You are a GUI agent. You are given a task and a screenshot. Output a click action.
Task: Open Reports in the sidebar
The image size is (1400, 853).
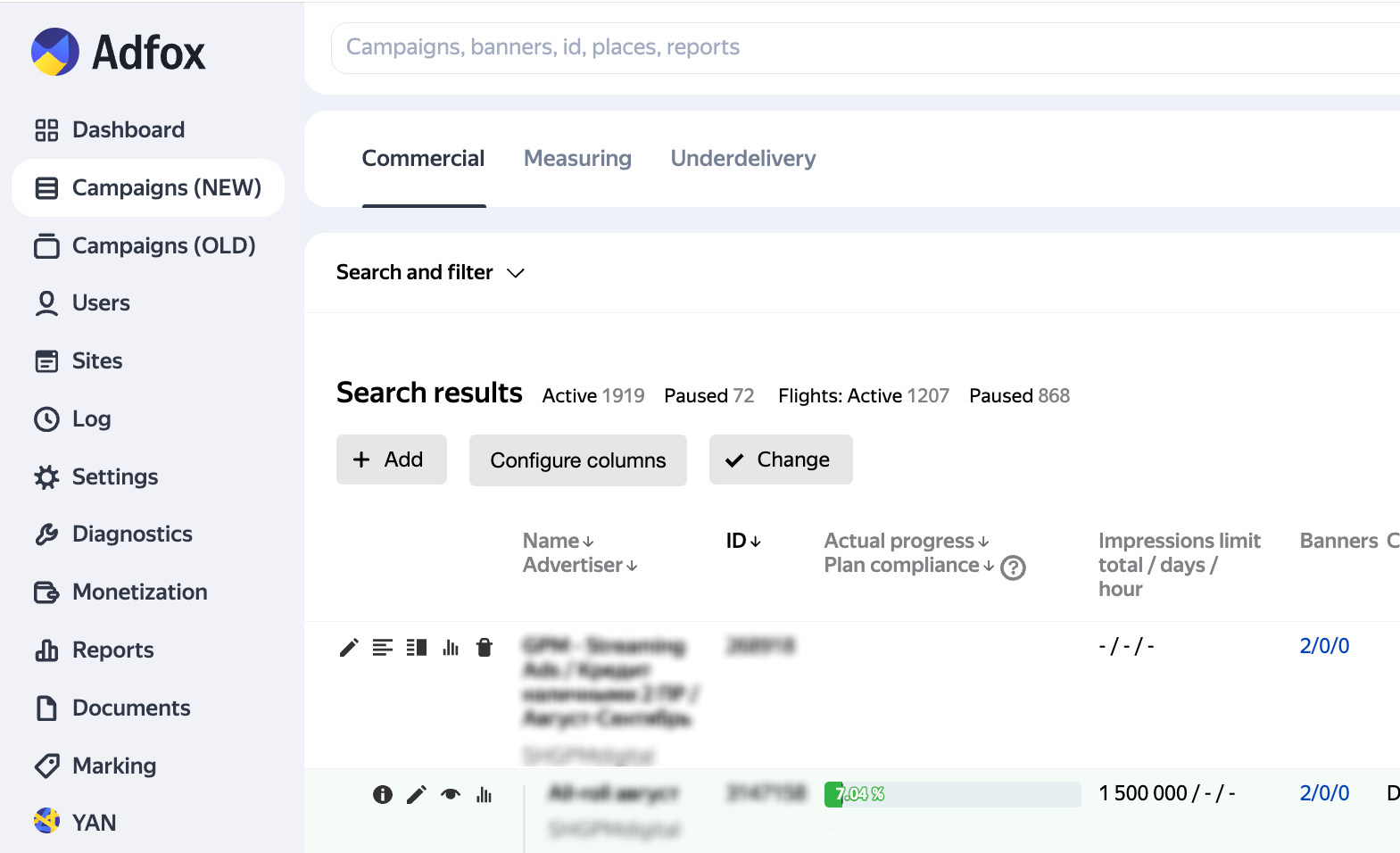pyautogui.click(x=112, y=650)
